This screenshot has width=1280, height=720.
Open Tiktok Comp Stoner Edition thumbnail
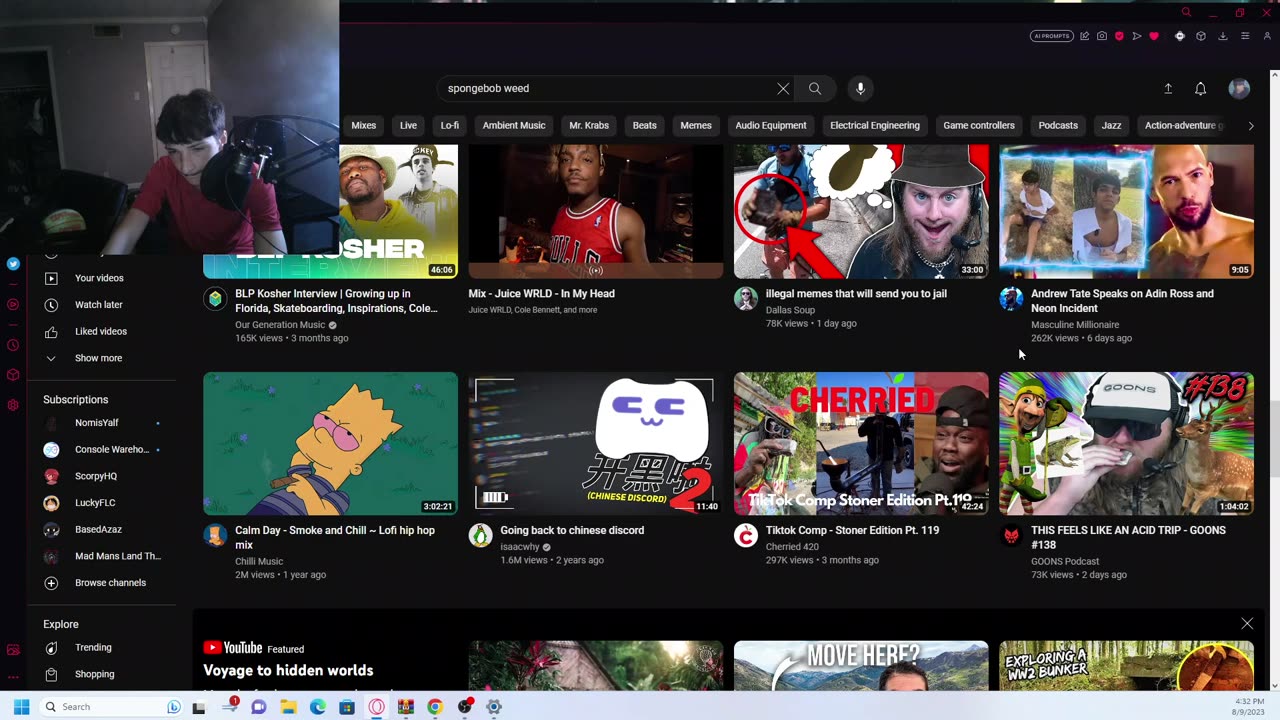pos(861,444)
